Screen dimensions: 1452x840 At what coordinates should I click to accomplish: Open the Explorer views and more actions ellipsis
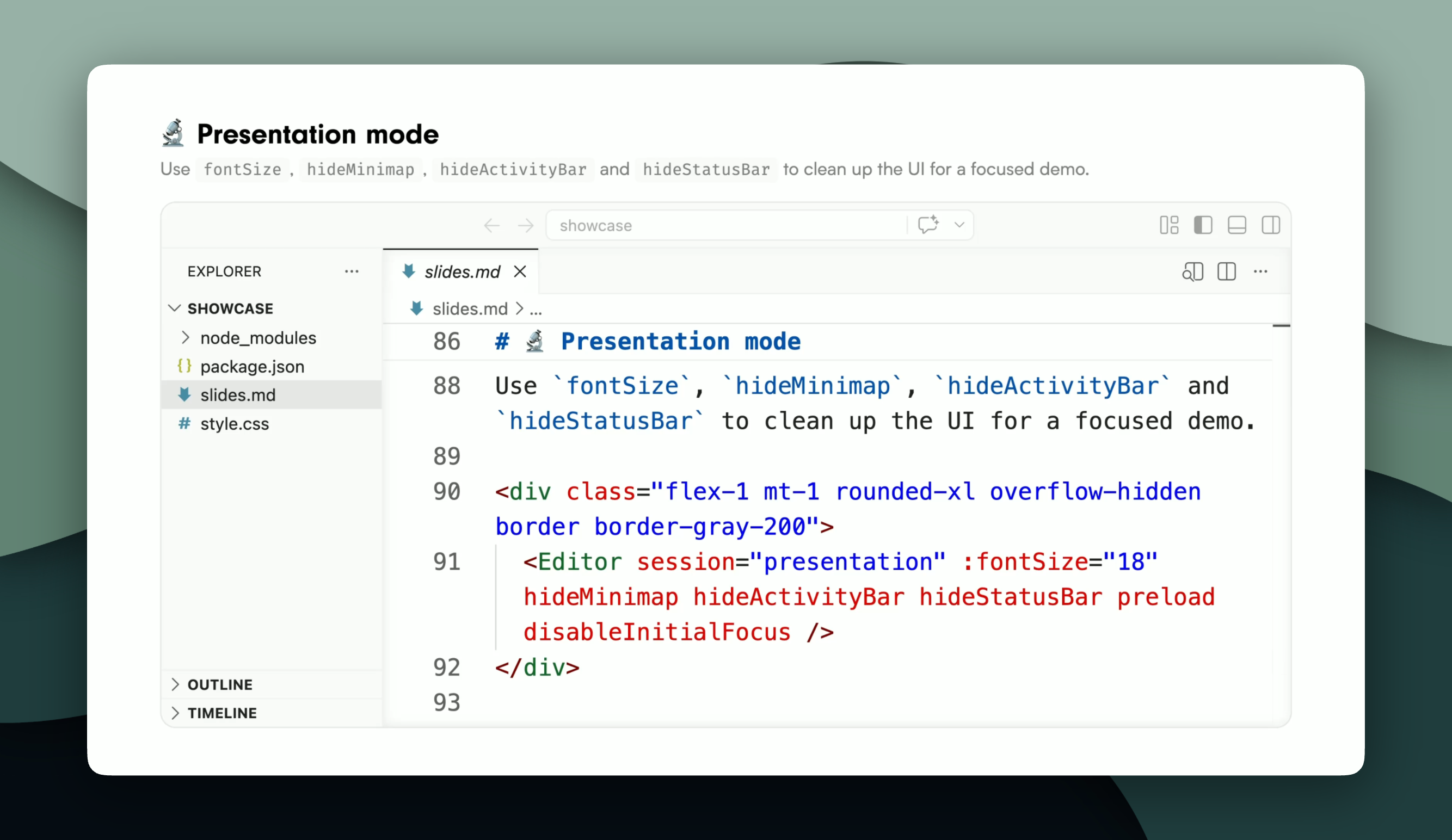coord(352,271)
